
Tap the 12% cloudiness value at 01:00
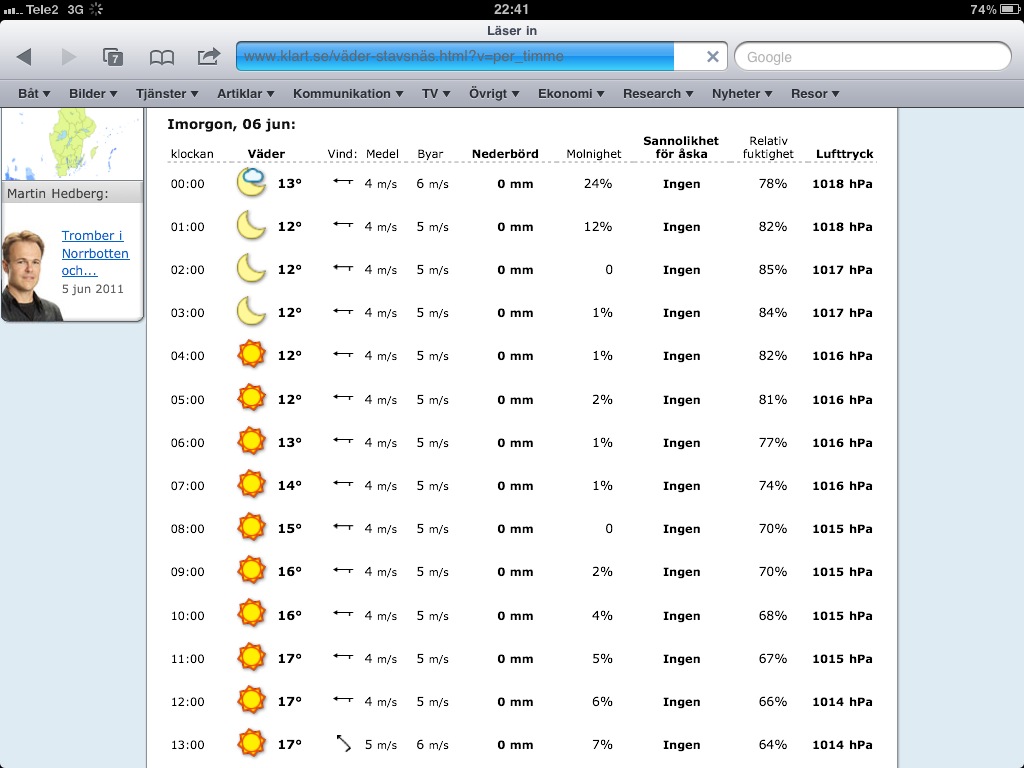coord(598,227)
